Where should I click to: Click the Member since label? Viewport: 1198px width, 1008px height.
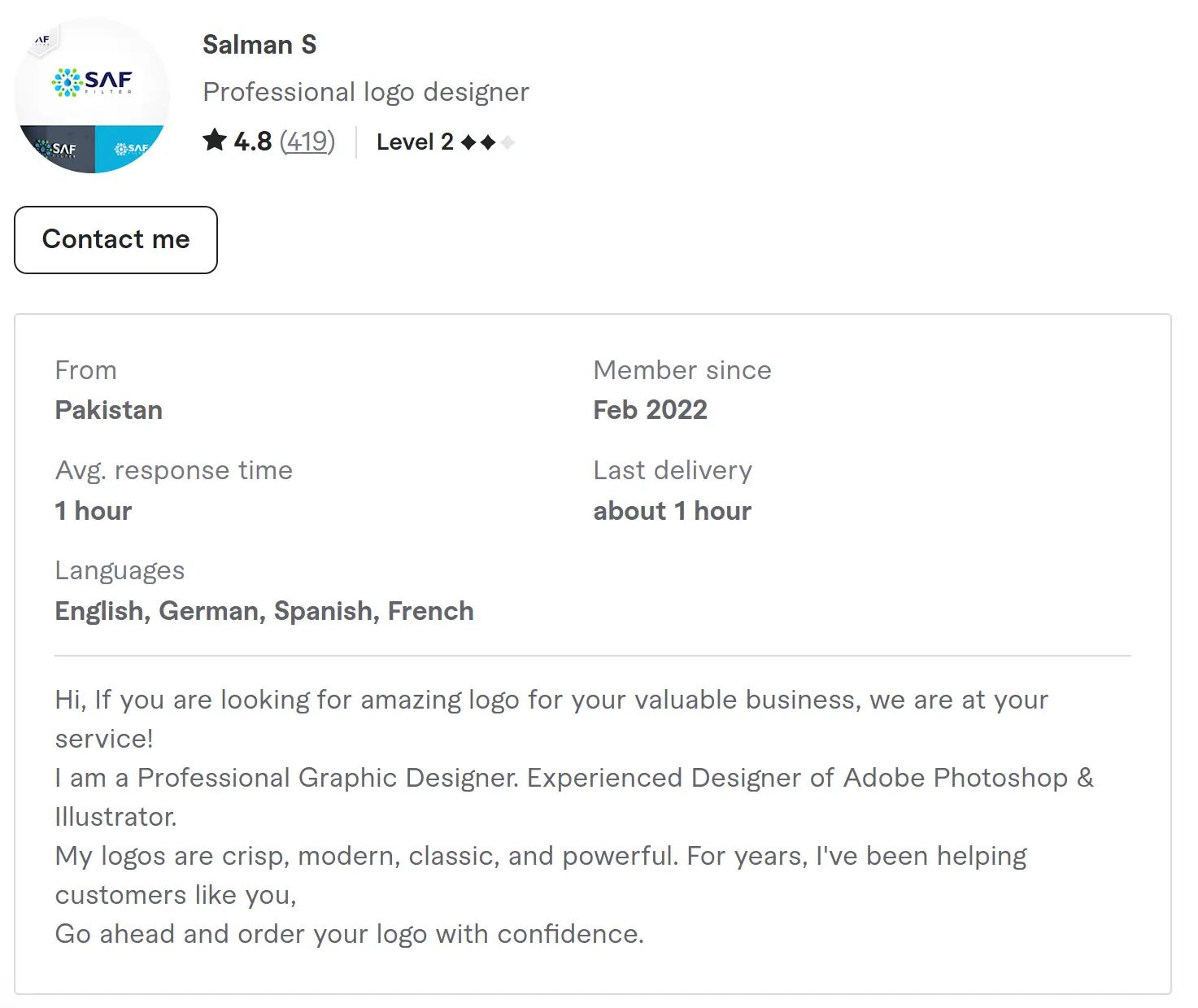point(682,370)
